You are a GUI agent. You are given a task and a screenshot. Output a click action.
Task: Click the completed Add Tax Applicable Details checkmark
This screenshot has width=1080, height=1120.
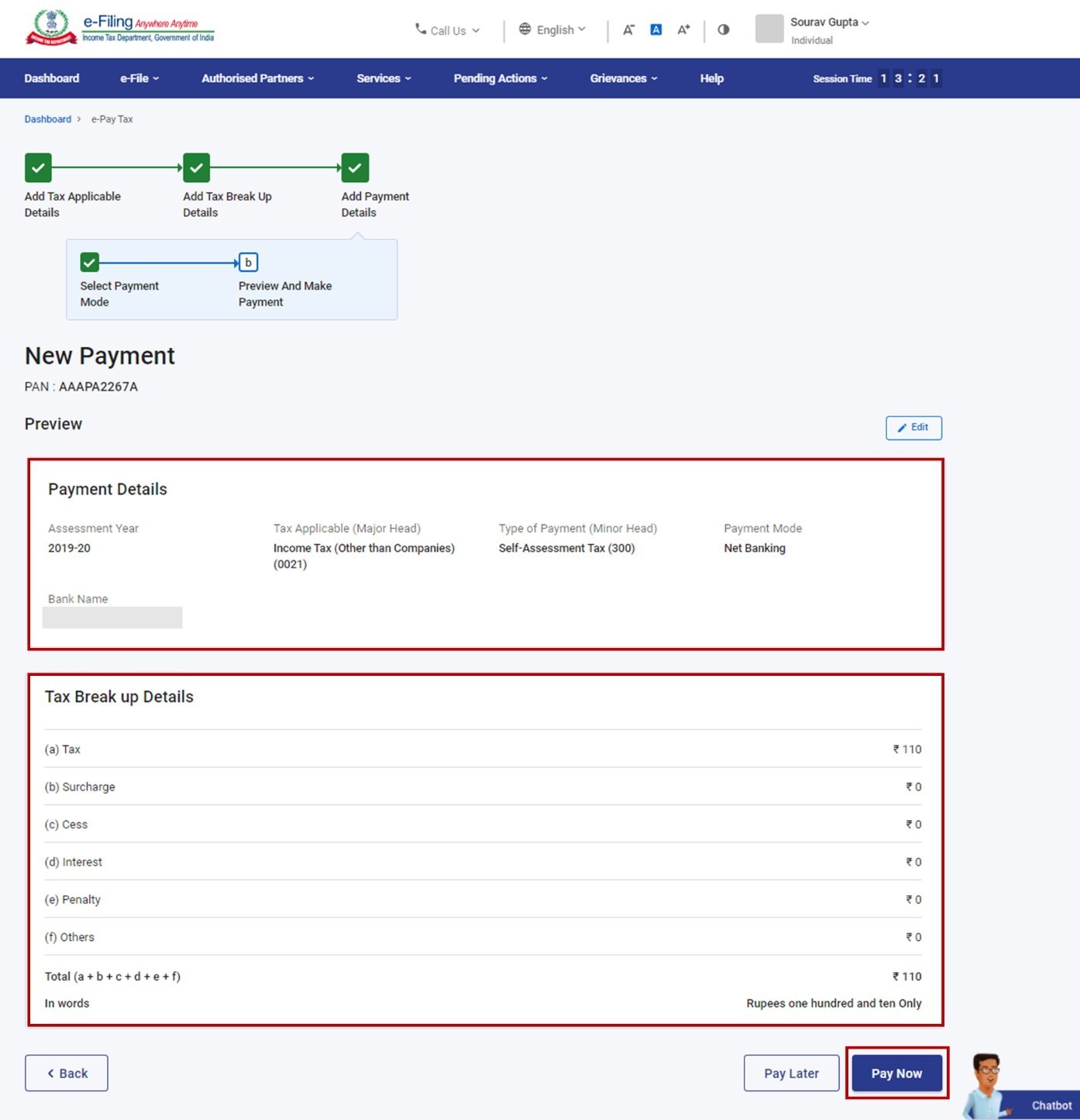(x=37, y=167)
